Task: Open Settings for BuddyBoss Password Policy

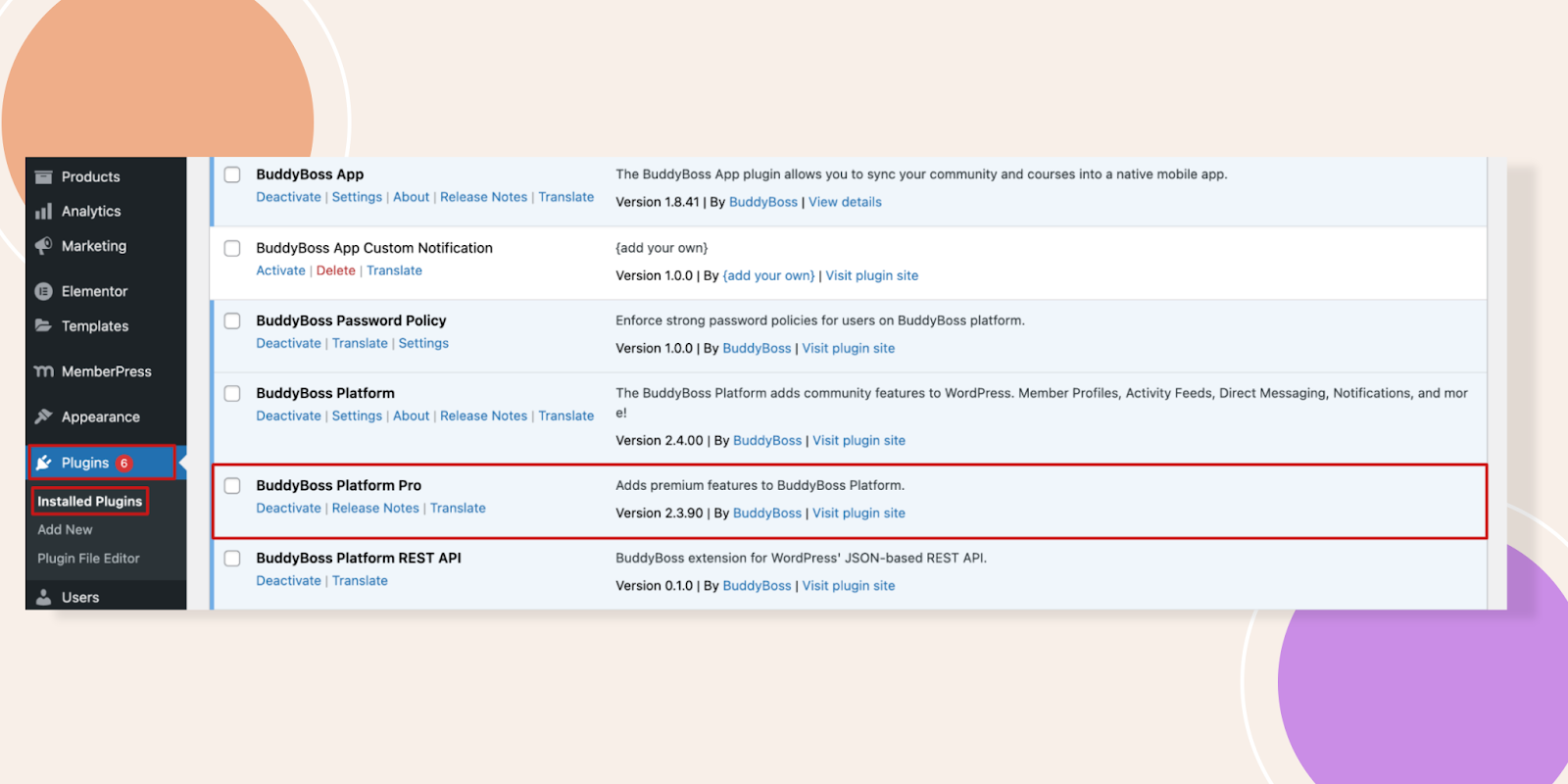Action: tap(423, 343)
